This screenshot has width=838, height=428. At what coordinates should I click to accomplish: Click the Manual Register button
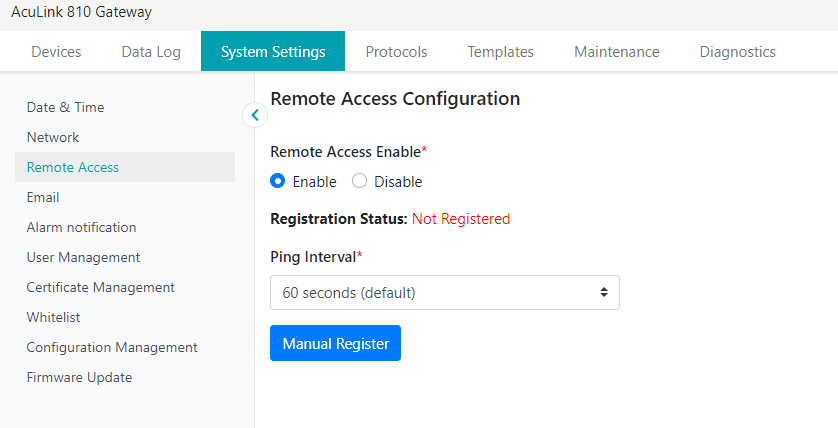(x=335, y=343)
